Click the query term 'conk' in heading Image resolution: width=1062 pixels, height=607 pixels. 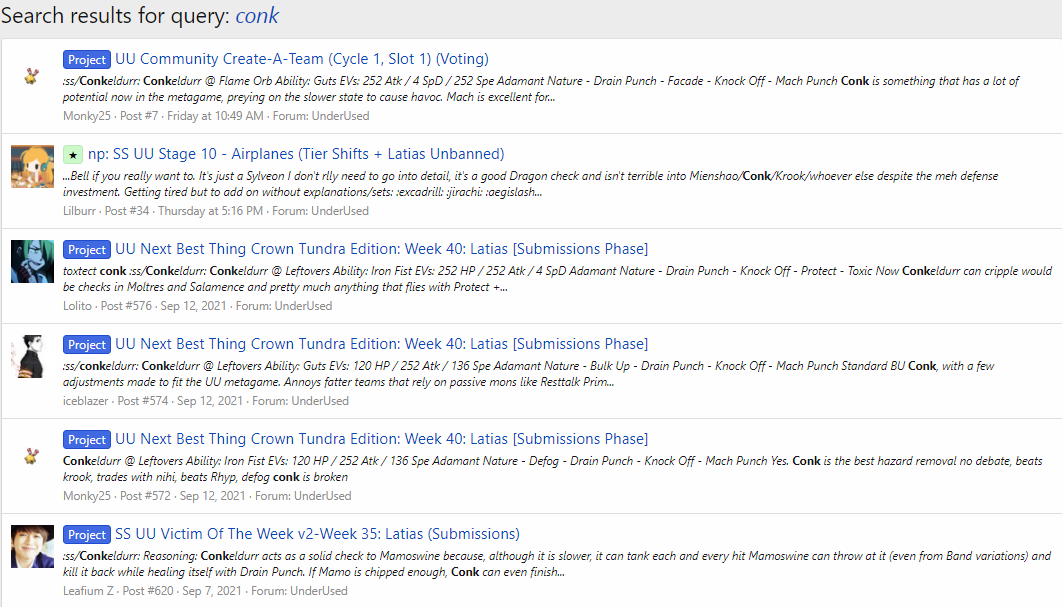coord(257,16)
